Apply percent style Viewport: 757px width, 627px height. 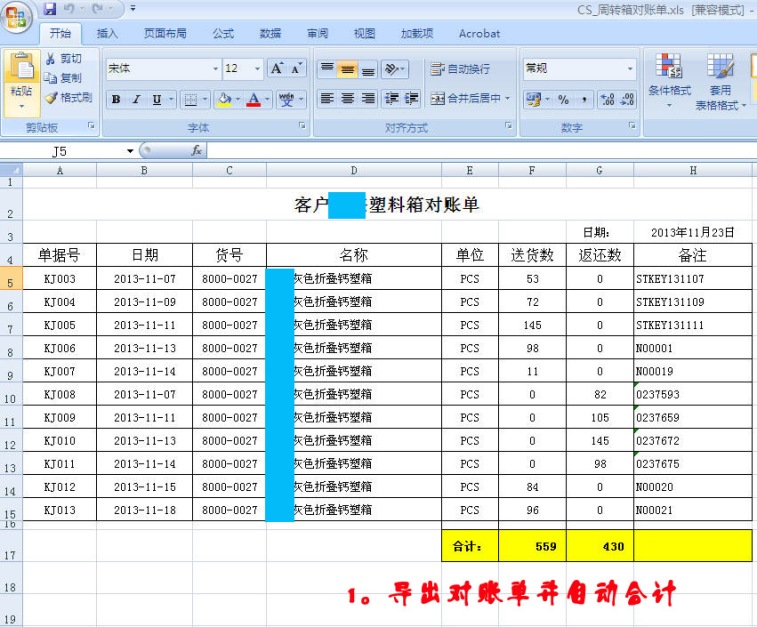[x=563, y=99]
